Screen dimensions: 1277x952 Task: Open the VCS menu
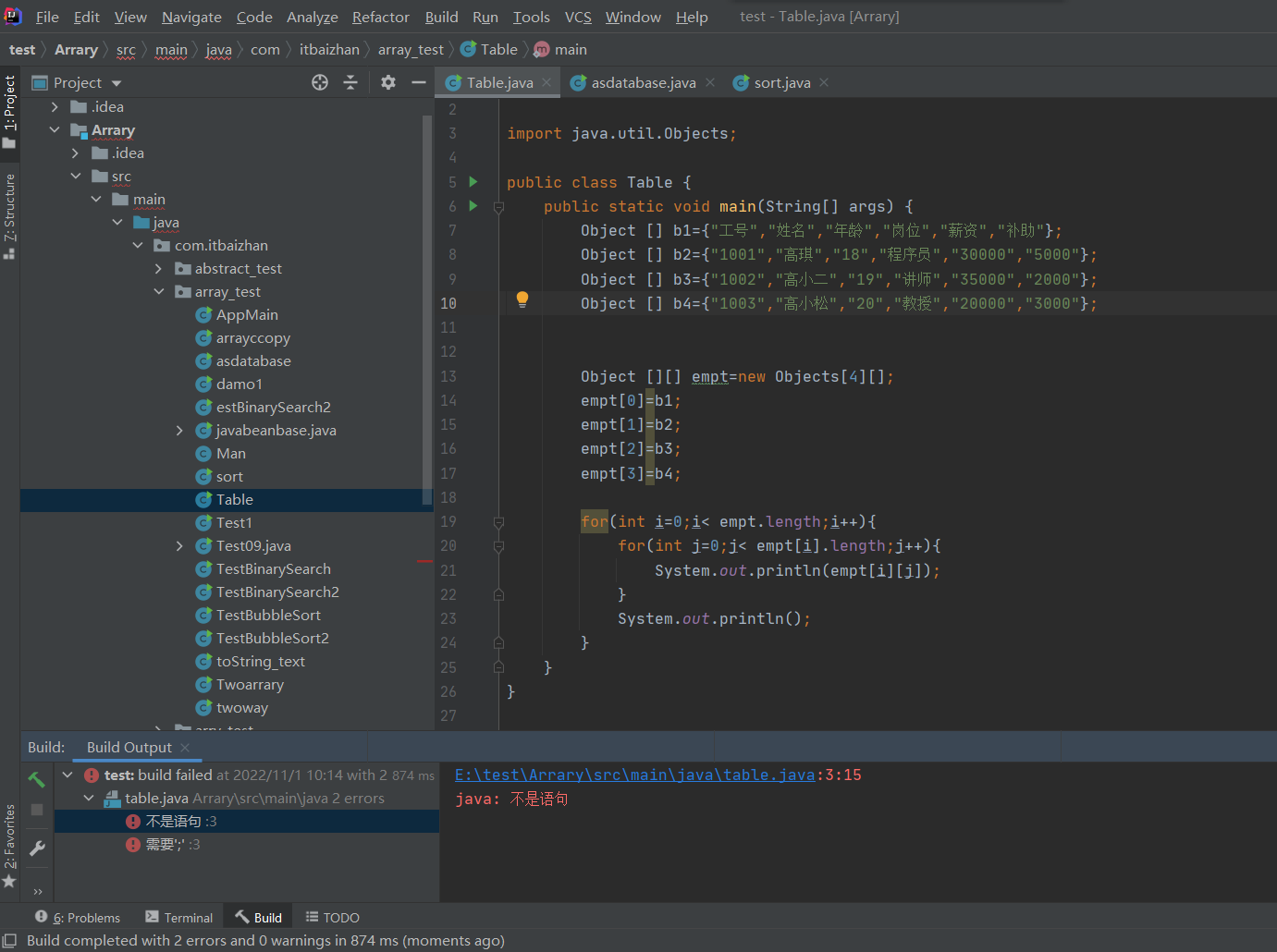point(578,17)
